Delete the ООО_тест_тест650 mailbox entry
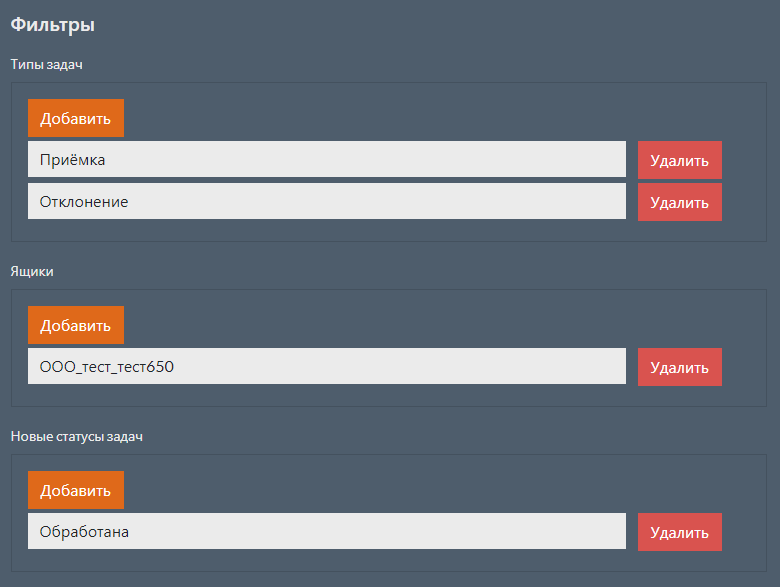Screen dimensions: 780x587 coord(680,367)
